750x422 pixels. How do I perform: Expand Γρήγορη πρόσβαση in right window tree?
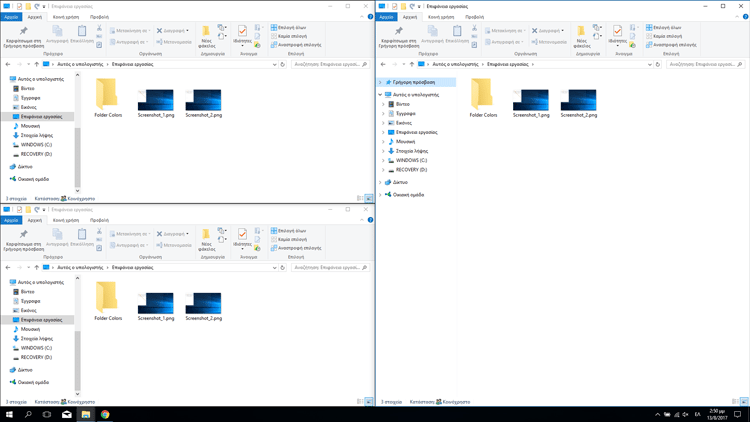tap(381, 82)
